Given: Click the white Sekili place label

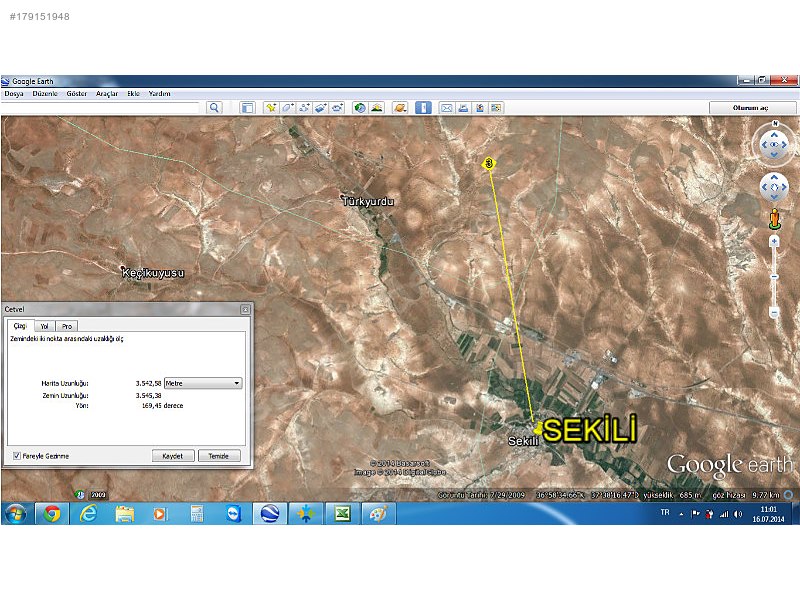Looking at the screenshot, I should (x=523, y=441).
